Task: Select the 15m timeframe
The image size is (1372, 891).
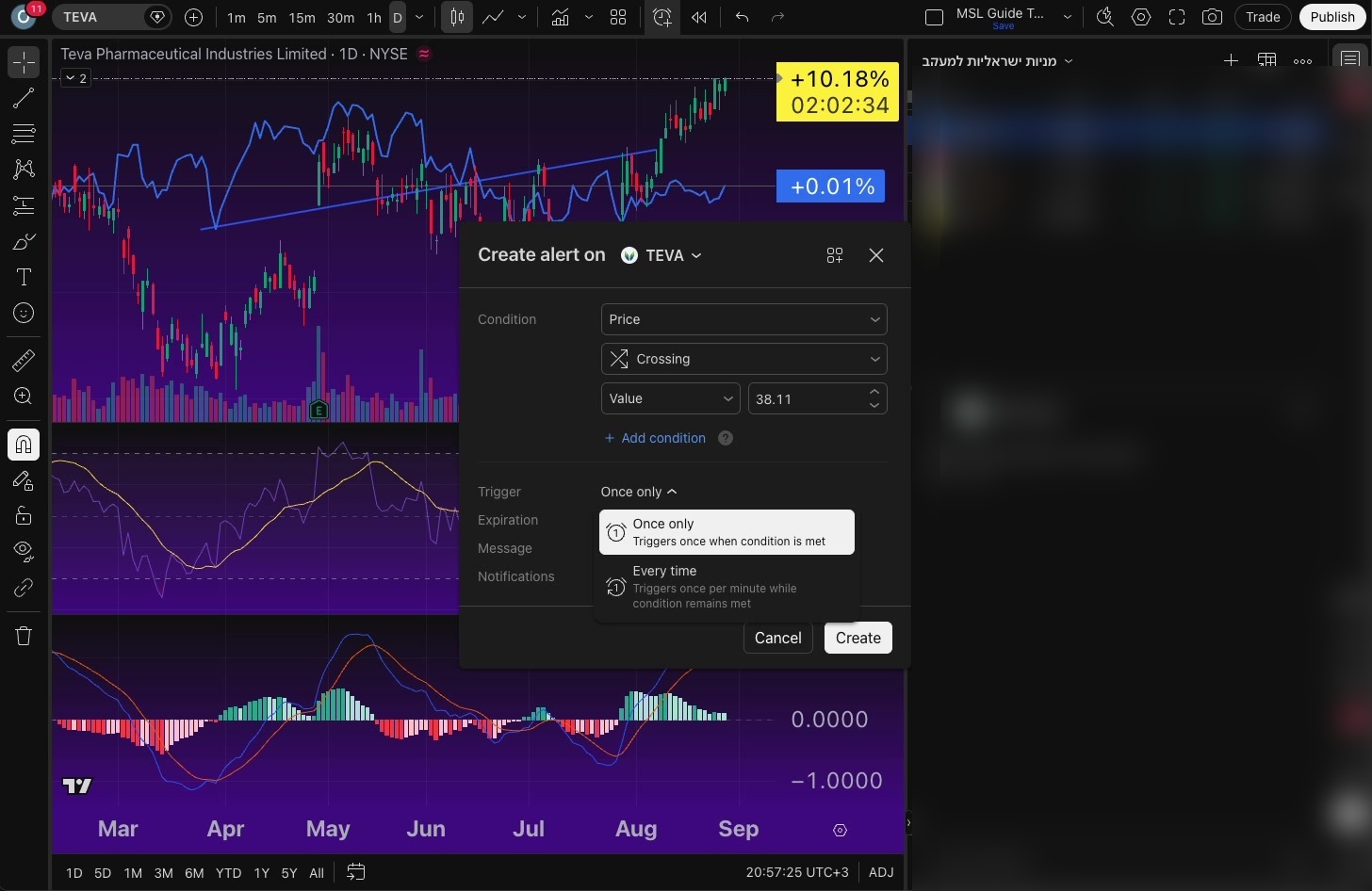Action: [302, 17]
